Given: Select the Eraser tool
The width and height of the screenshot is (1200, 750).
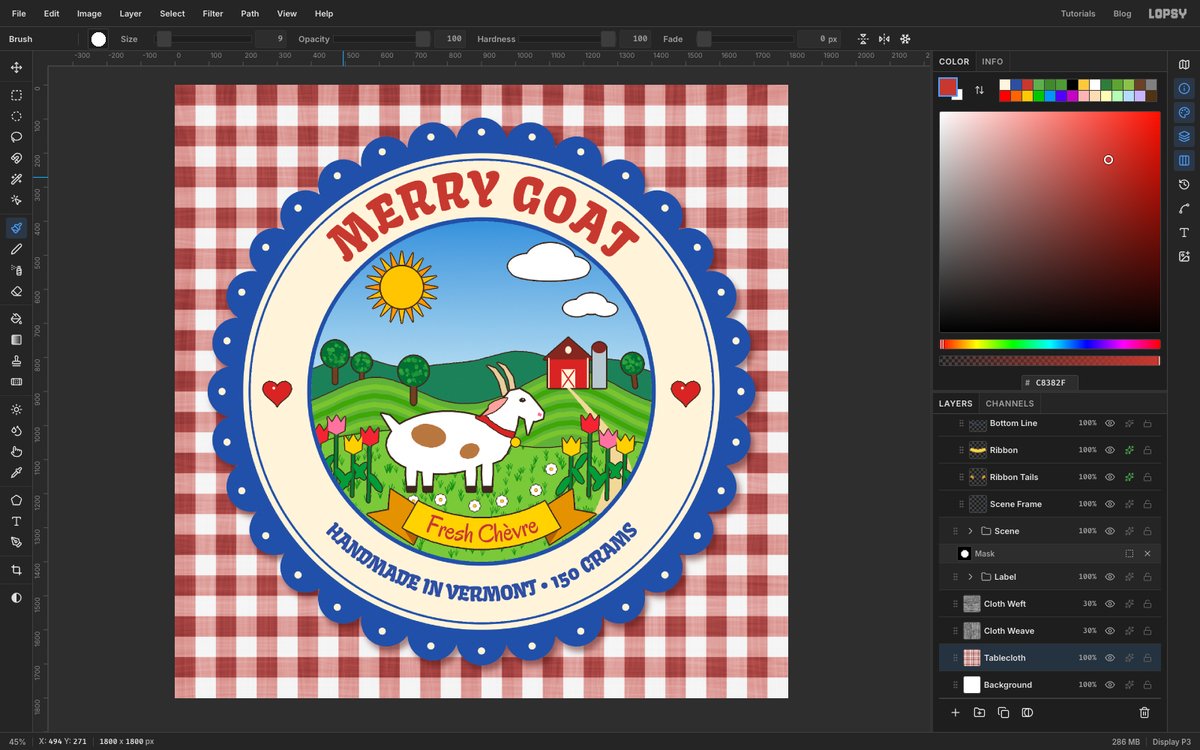Looking at the screenshot, I should 16,291.
